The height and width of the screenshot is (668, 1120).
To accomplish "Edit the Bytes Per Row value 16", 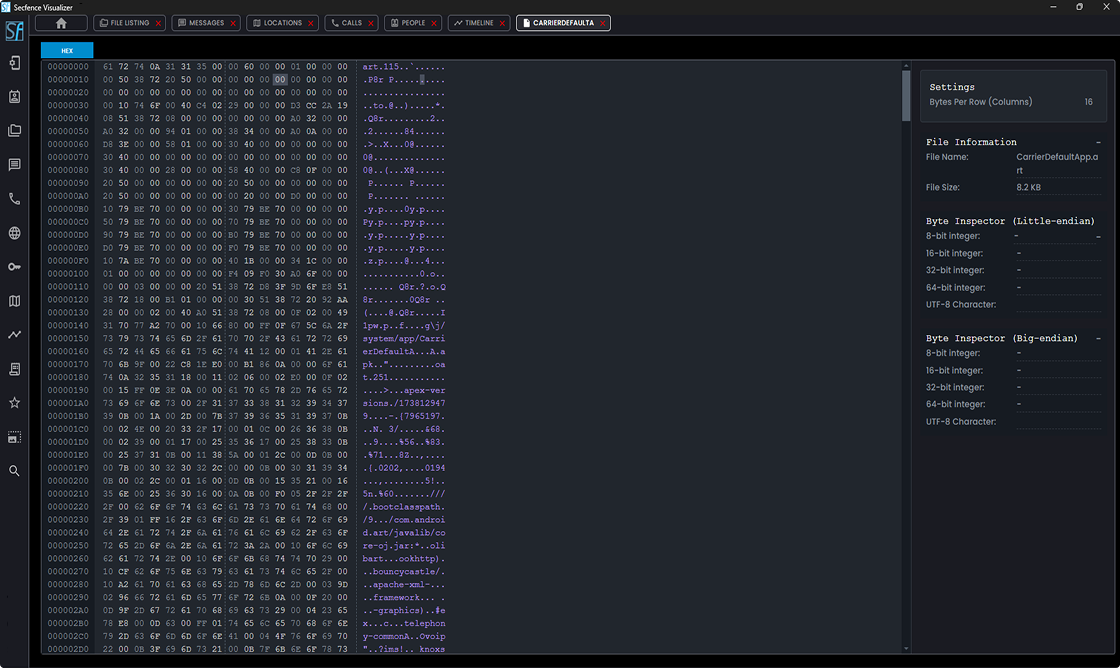I will (x=1089, y=101).
